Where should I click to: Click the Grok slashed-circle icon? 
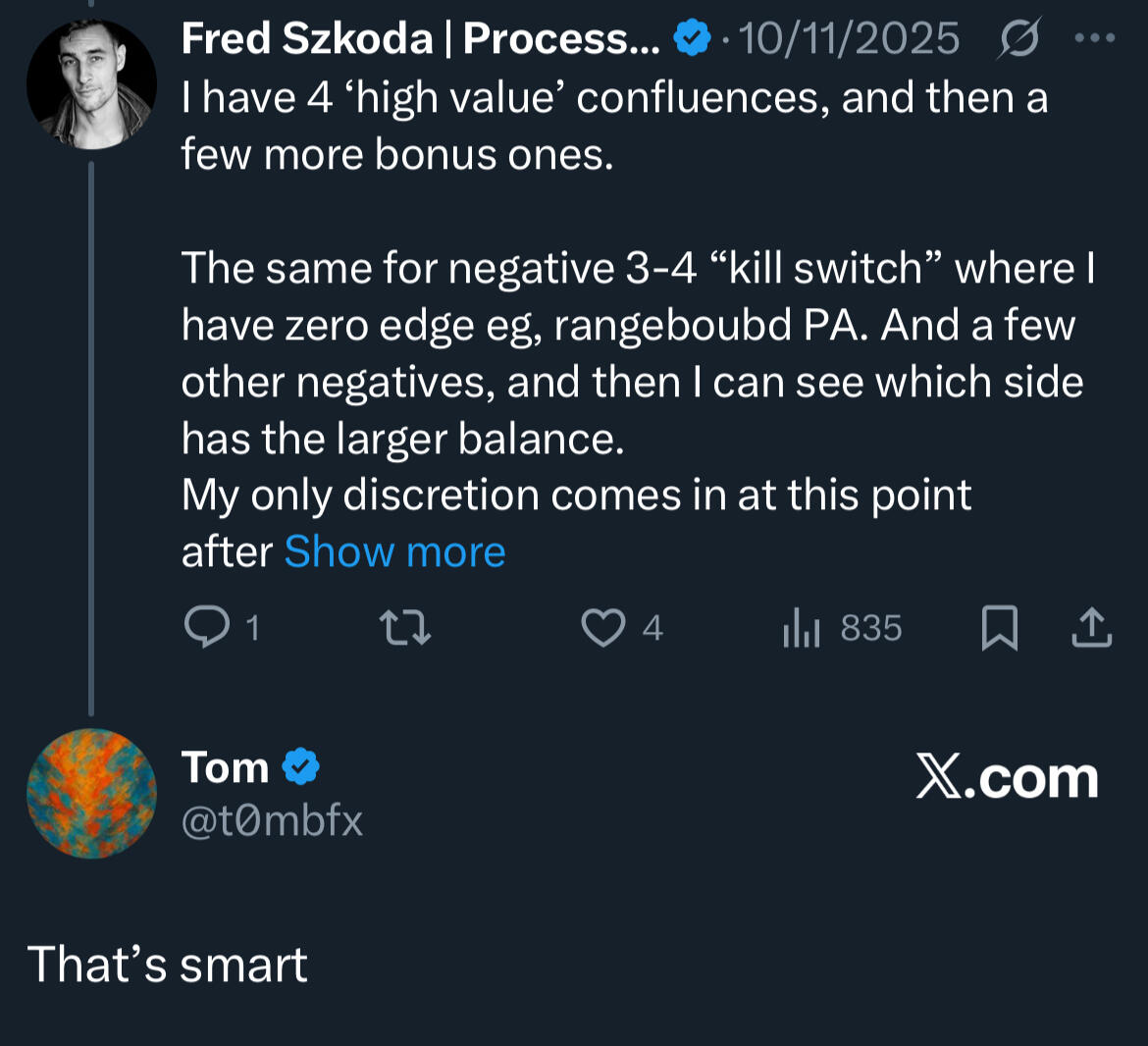point(1019,39)
